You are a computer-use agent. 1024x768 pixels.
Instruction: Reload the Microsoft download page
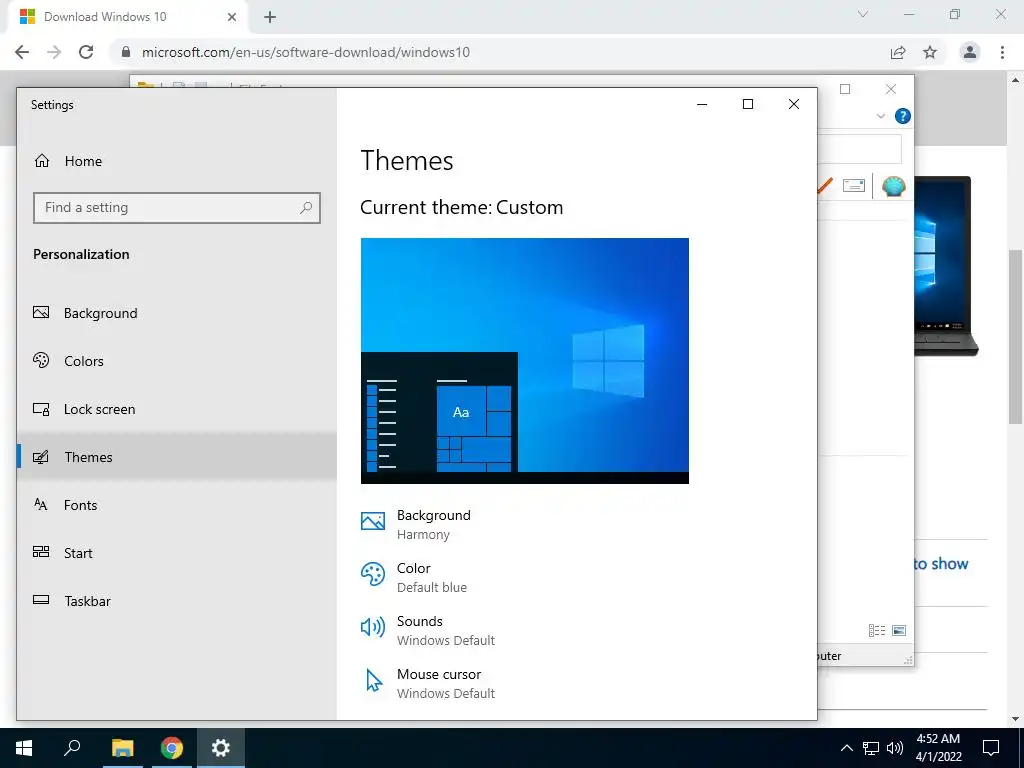86,52
